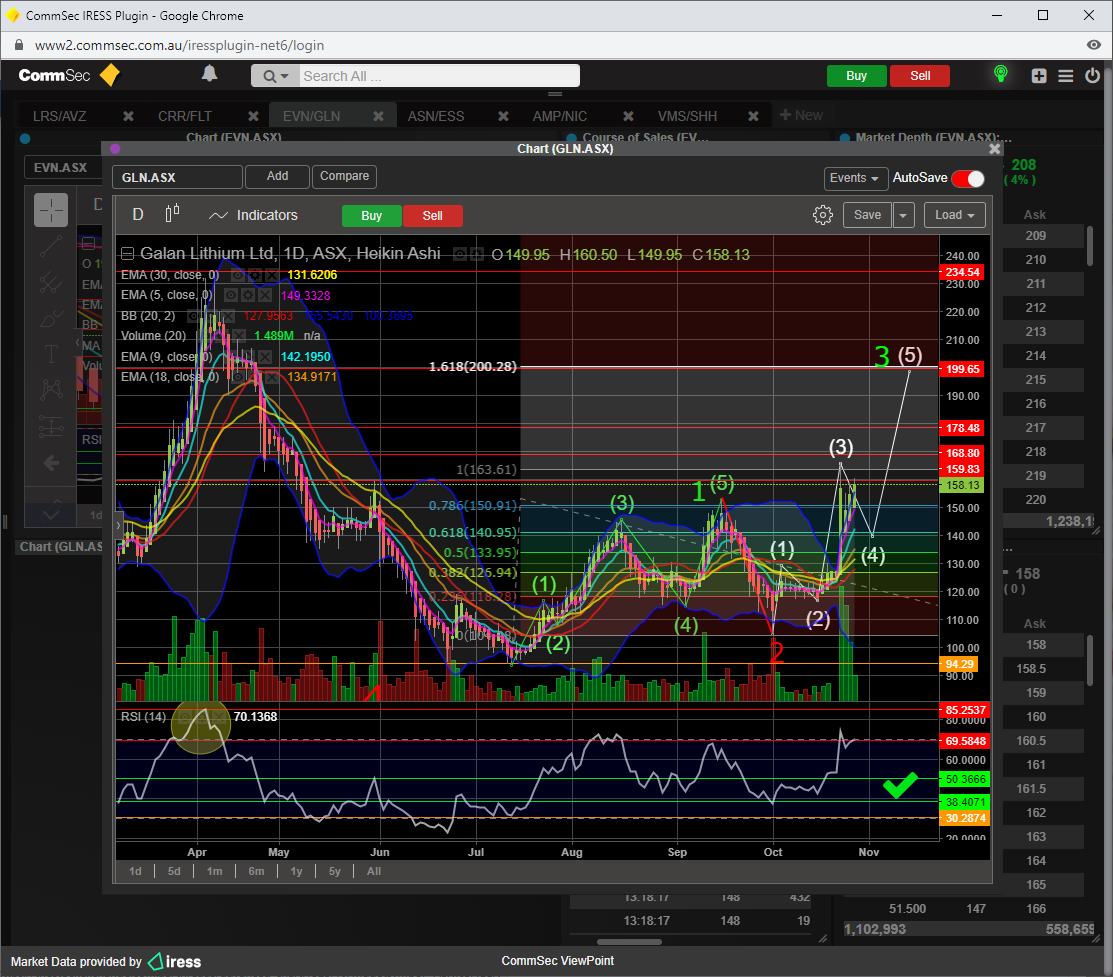1113x977 pixels.
Task: Open the candlestick chart type selector
Action: 172,214
